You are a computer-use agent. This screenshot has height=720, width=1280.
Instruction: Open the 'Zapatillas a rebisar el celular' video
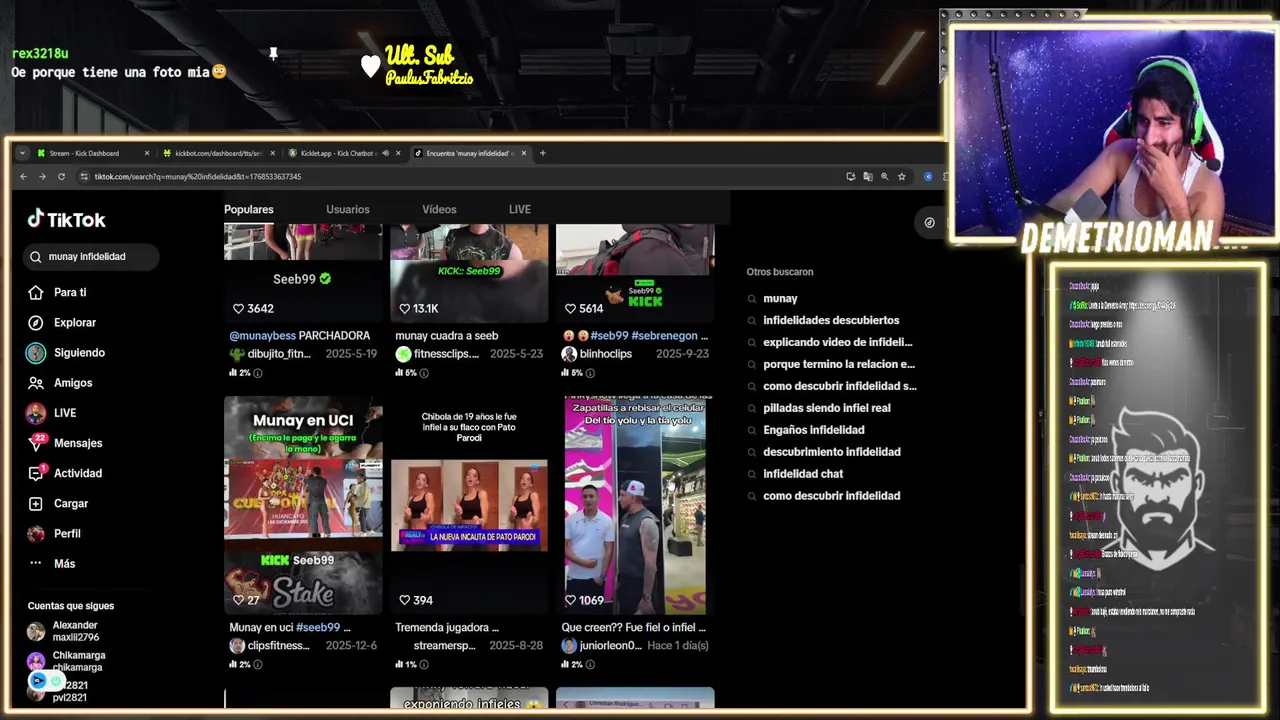[635, 505]
